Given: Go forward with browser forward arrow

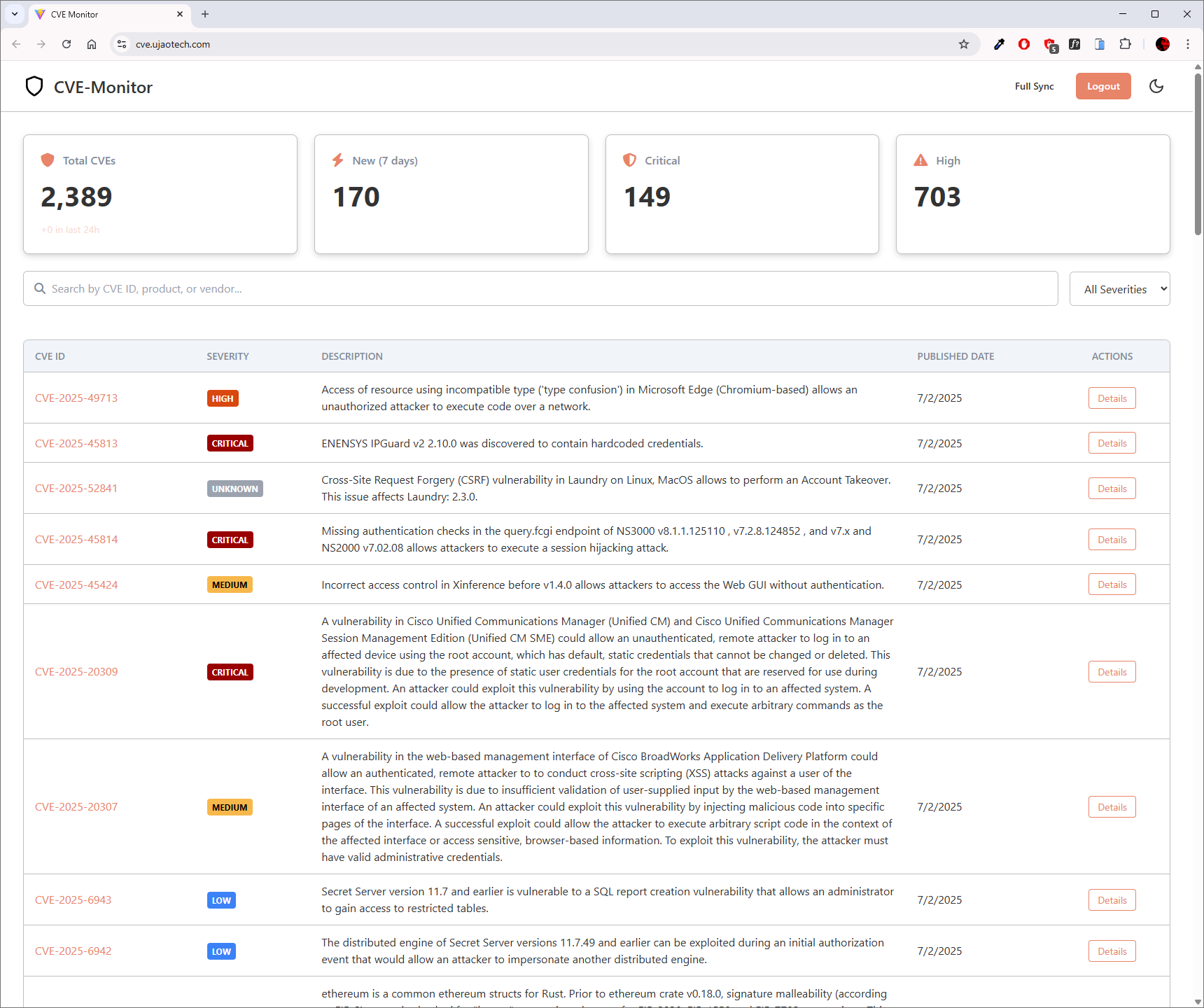Looking at the screenshot, I should click(41, 44).
